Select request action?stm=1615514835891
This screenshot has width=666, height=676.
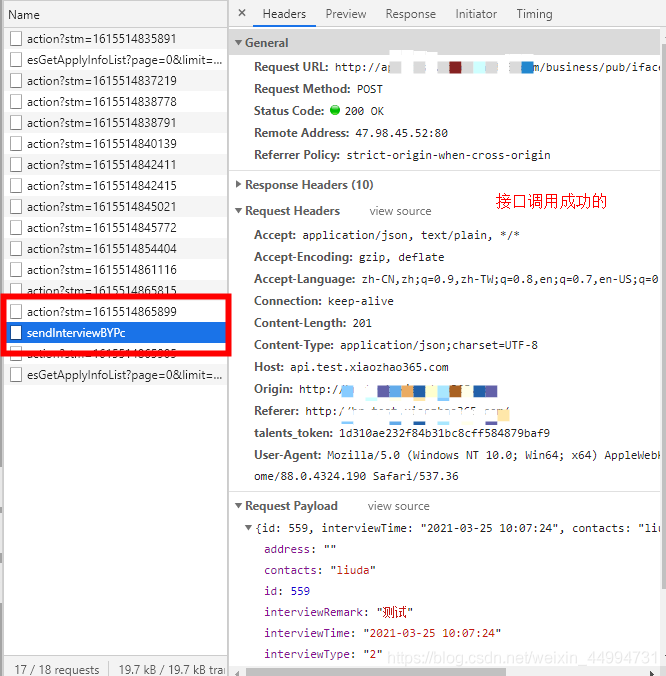coord(116,39)
